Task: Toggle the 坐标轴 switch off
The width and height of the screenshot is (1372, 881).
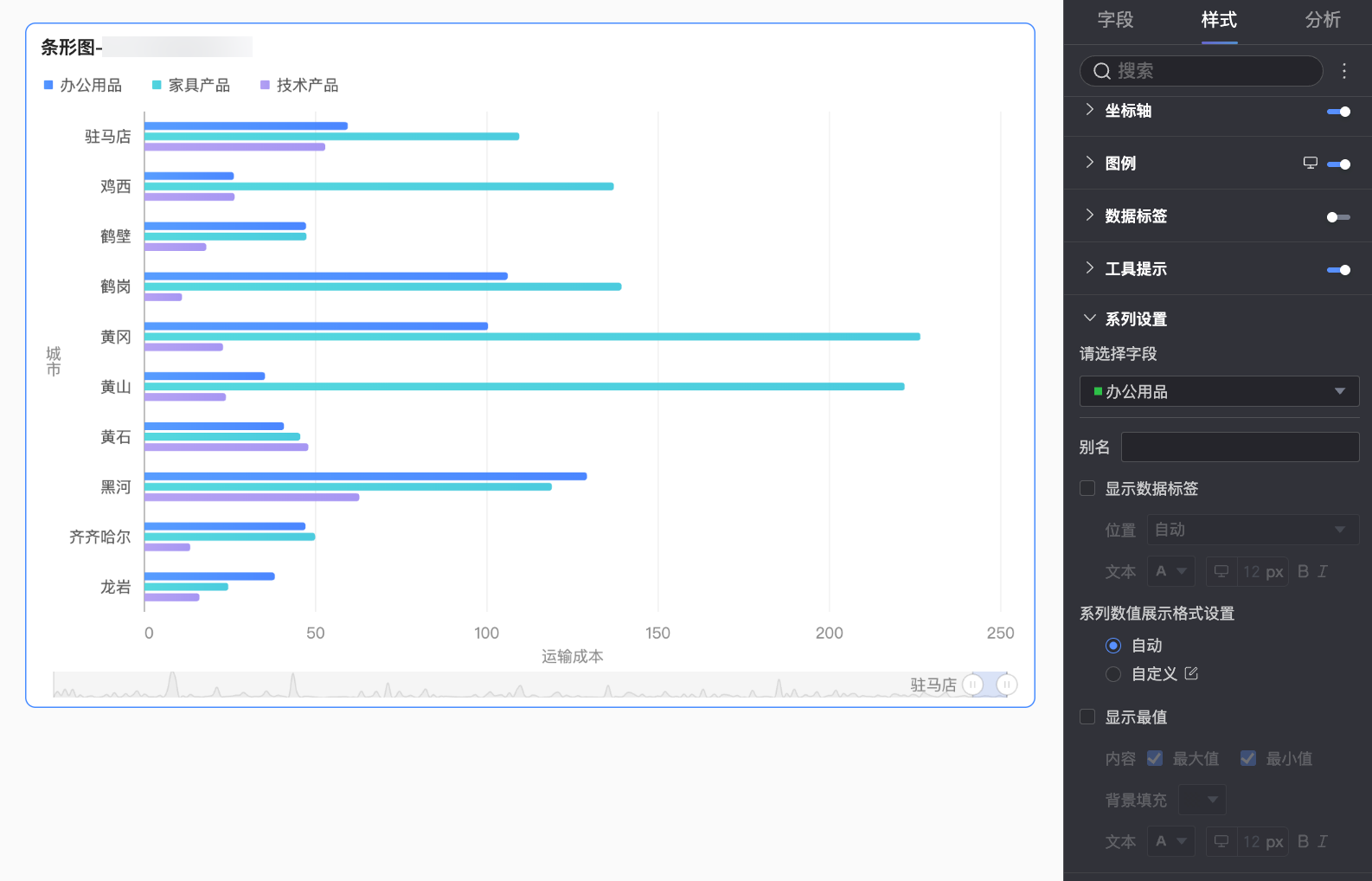Action: [1338, 112]
